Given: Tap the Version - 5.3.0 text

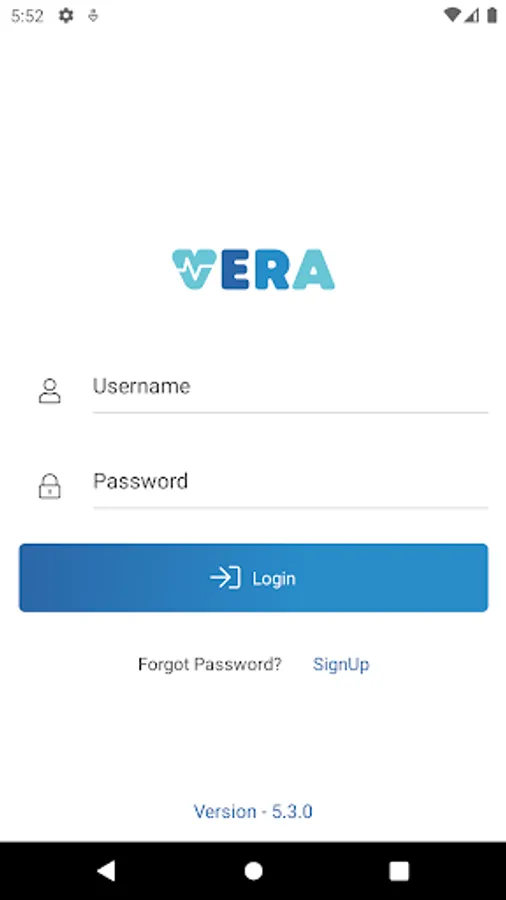Looking at the screenshot, I should click(x=253, y=811).
